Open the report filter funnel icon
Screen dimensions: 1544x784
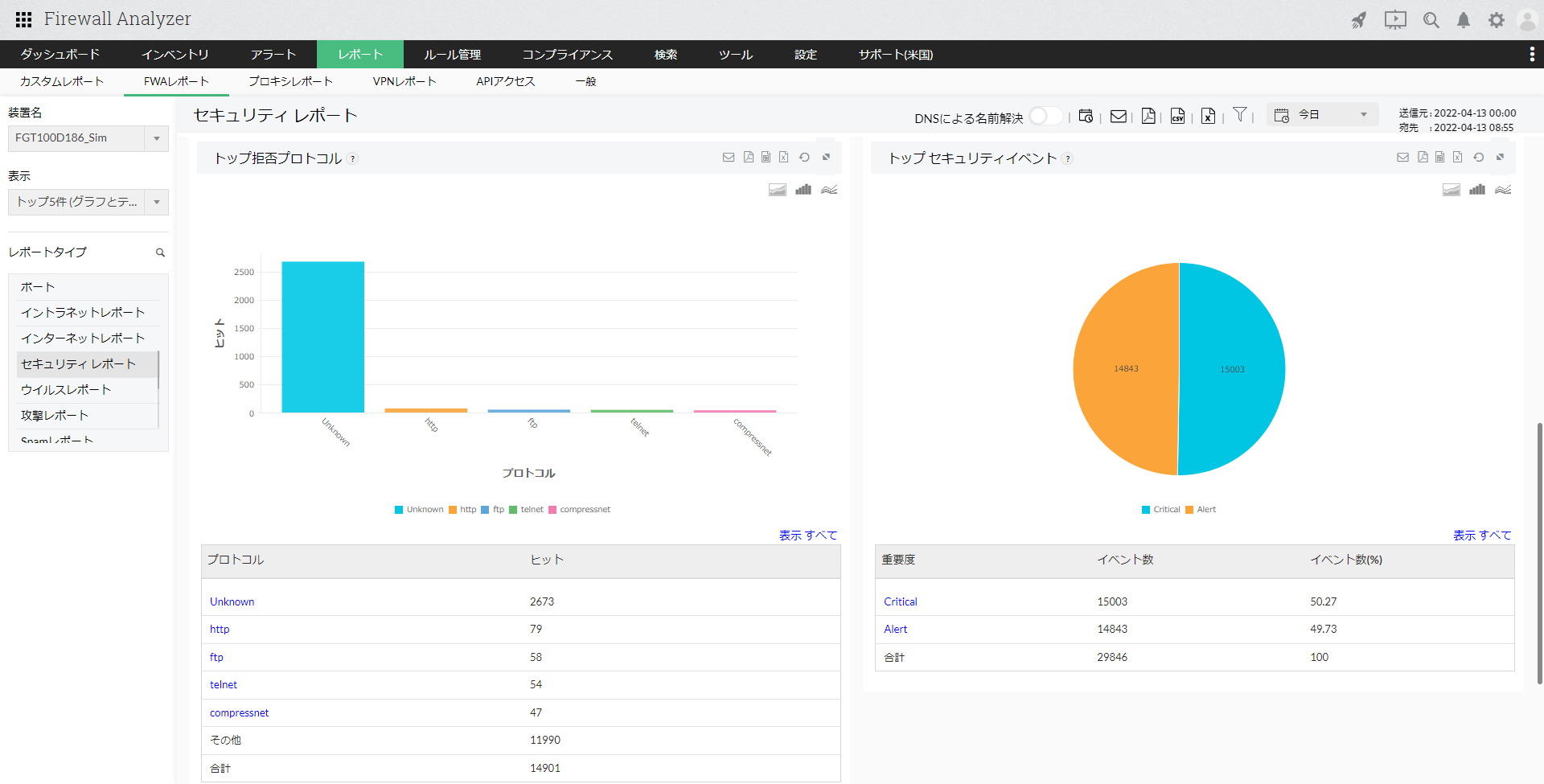coord(1240,115)
